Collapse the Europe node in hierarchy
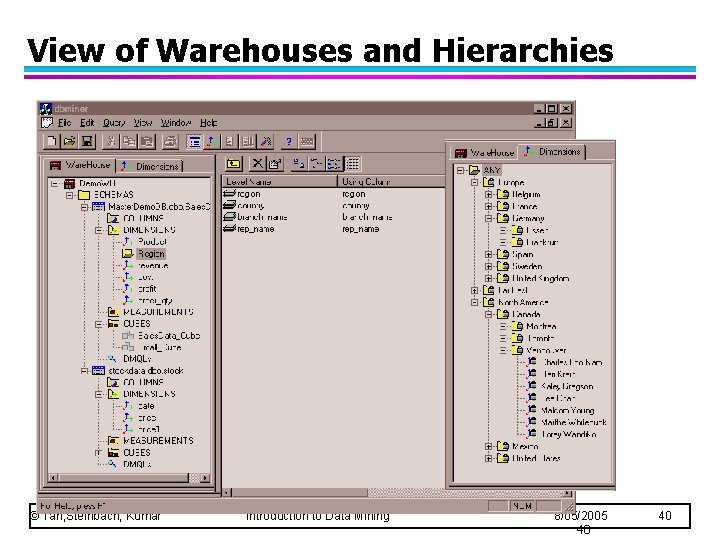Image resolution: width=720 pixels, height=540 pixels. [474, 183]
